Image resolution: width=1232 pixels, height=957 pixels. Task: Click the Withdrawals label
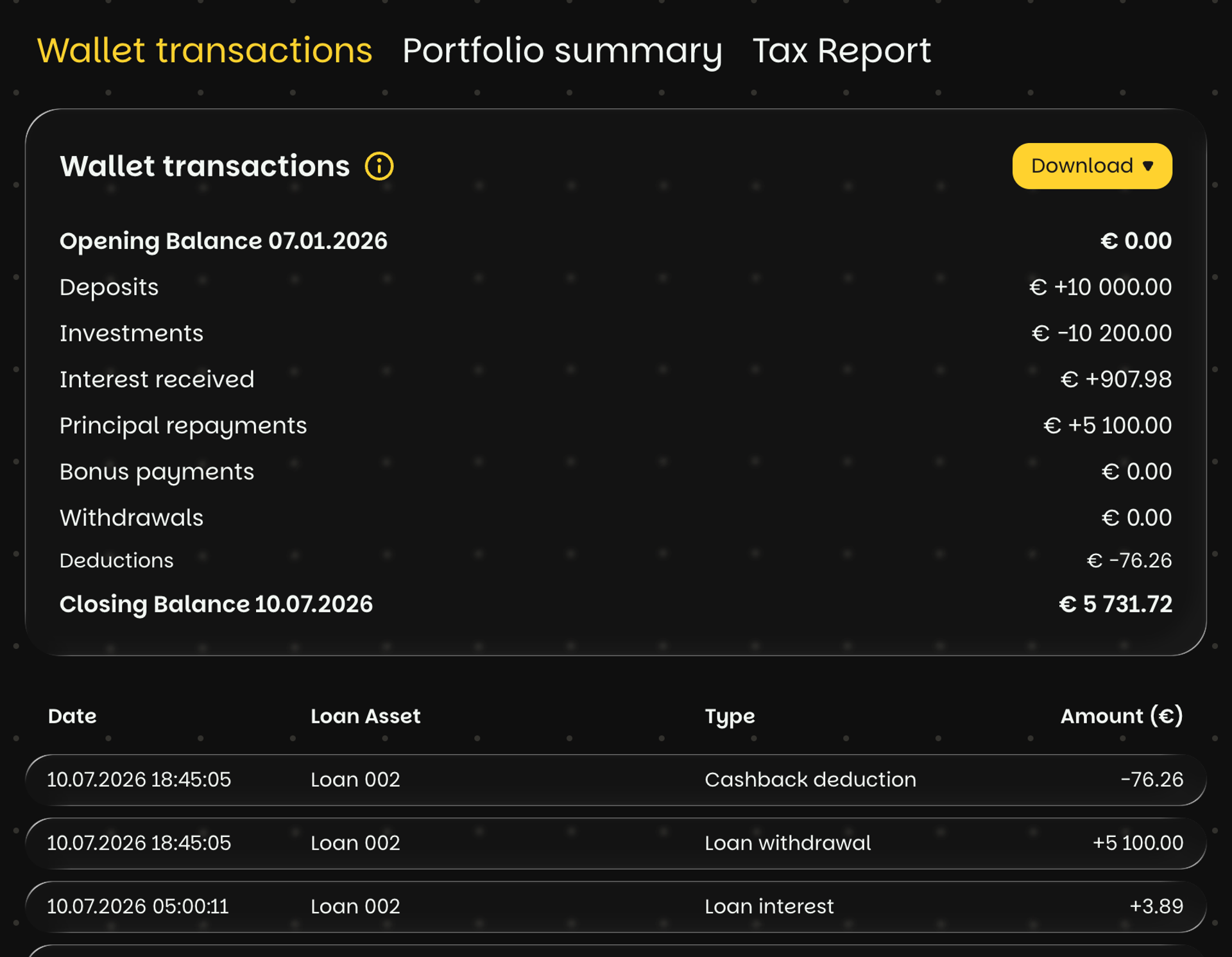[132, 518]
